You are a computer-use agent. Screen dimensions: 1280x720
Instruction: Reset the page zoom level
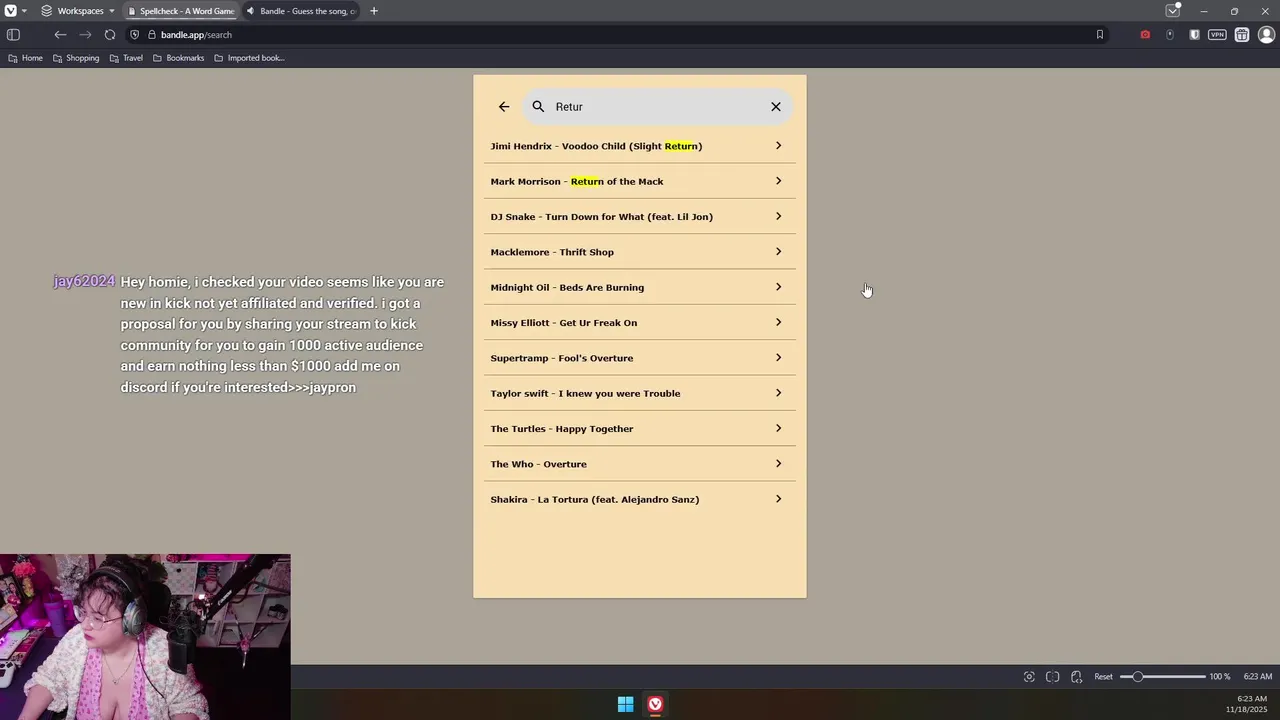click(1103, 677)
